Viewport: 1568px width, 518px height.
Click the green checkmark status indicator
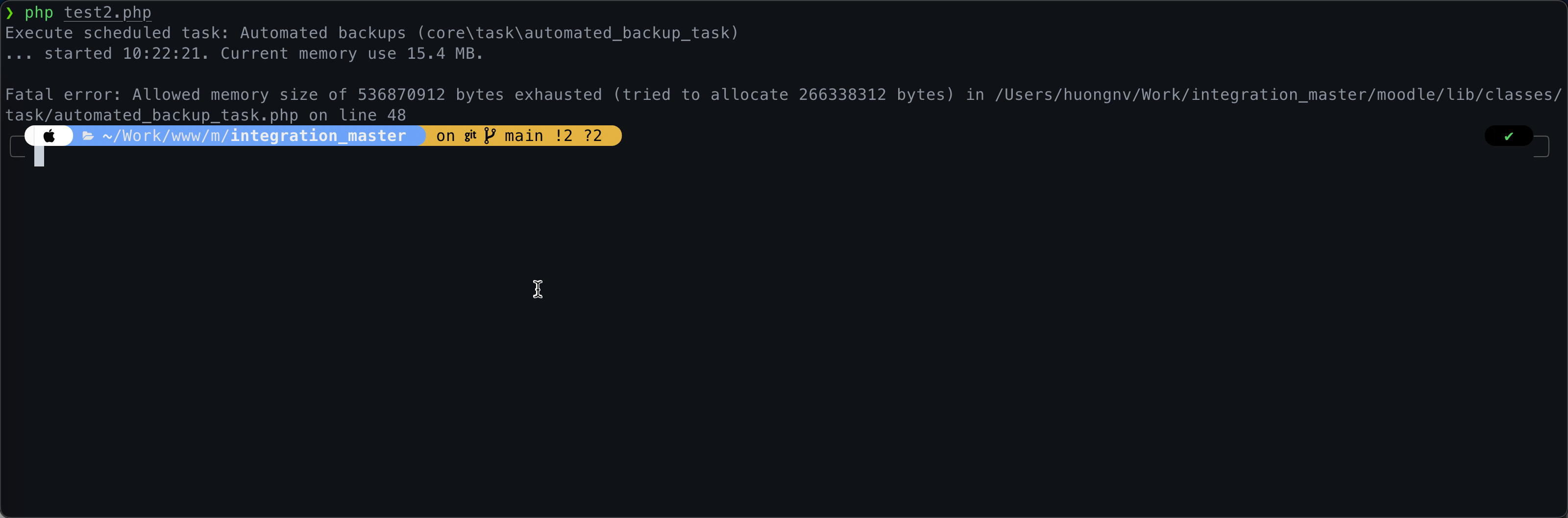[x=1508, y=136]
